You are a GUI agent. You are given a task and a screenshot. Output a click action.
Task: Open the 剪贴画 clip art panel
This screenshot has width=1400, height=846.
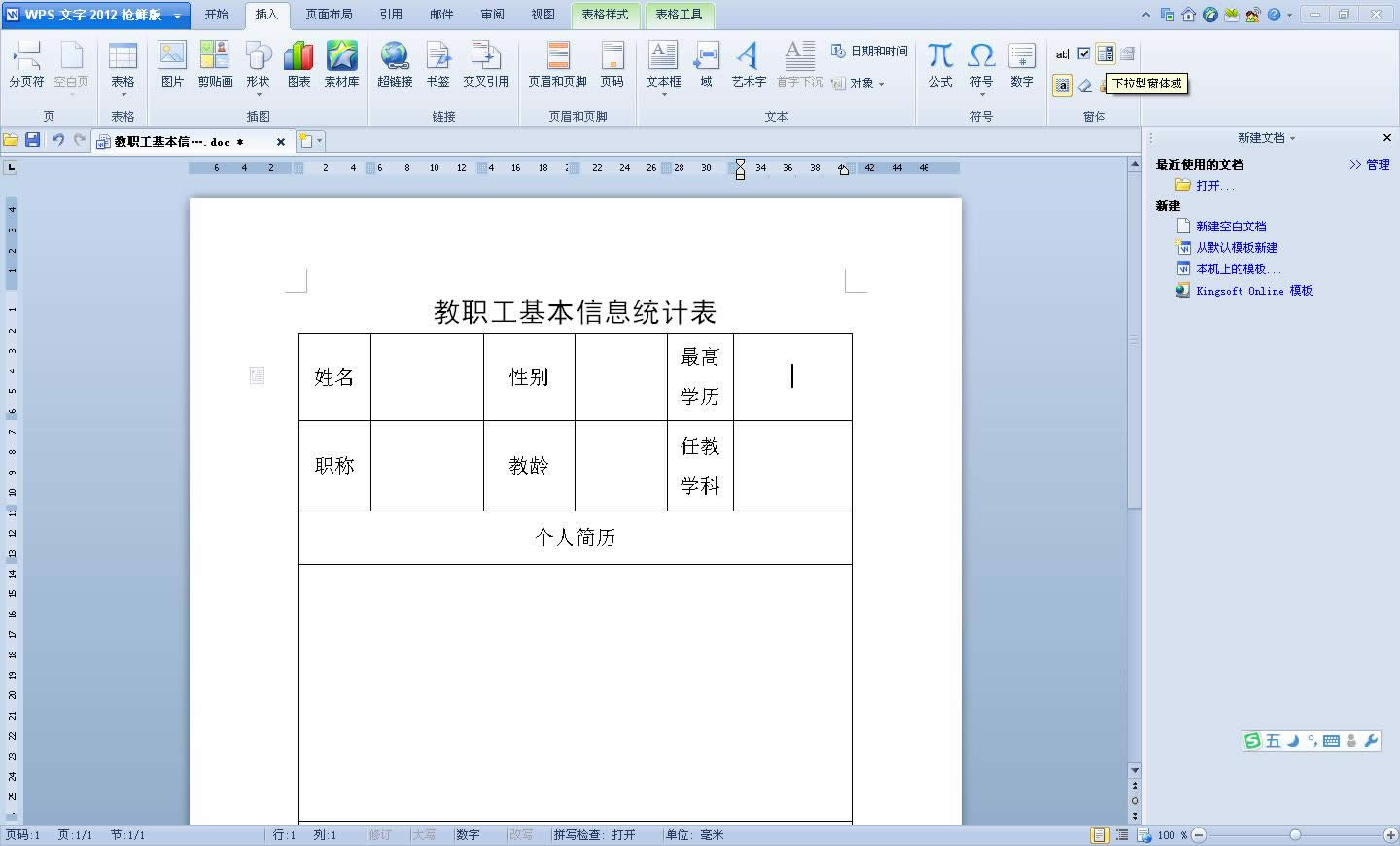point(215,65)
